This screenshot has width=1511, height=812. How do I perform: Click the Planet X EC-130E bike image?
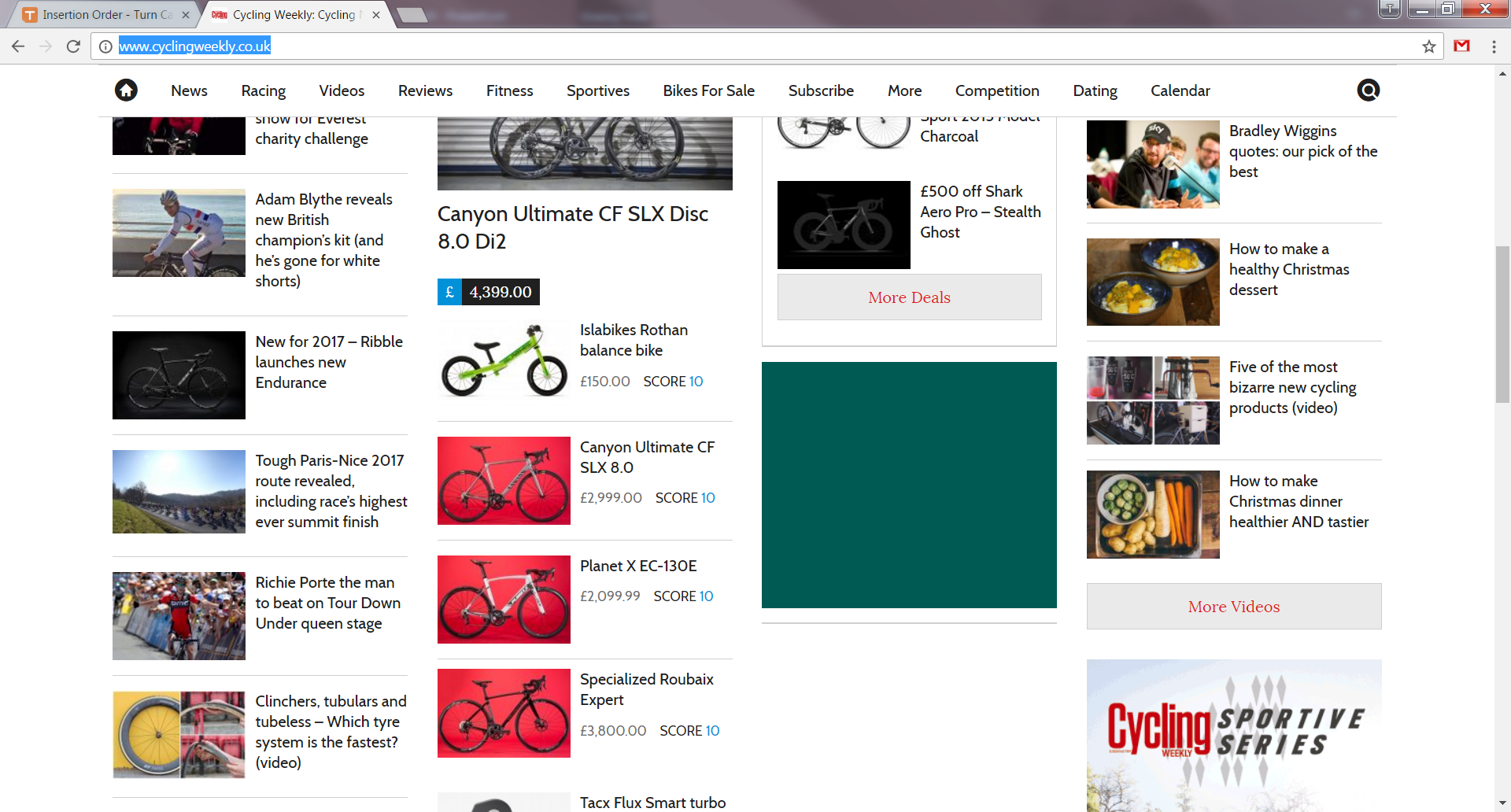click(504, 600)
